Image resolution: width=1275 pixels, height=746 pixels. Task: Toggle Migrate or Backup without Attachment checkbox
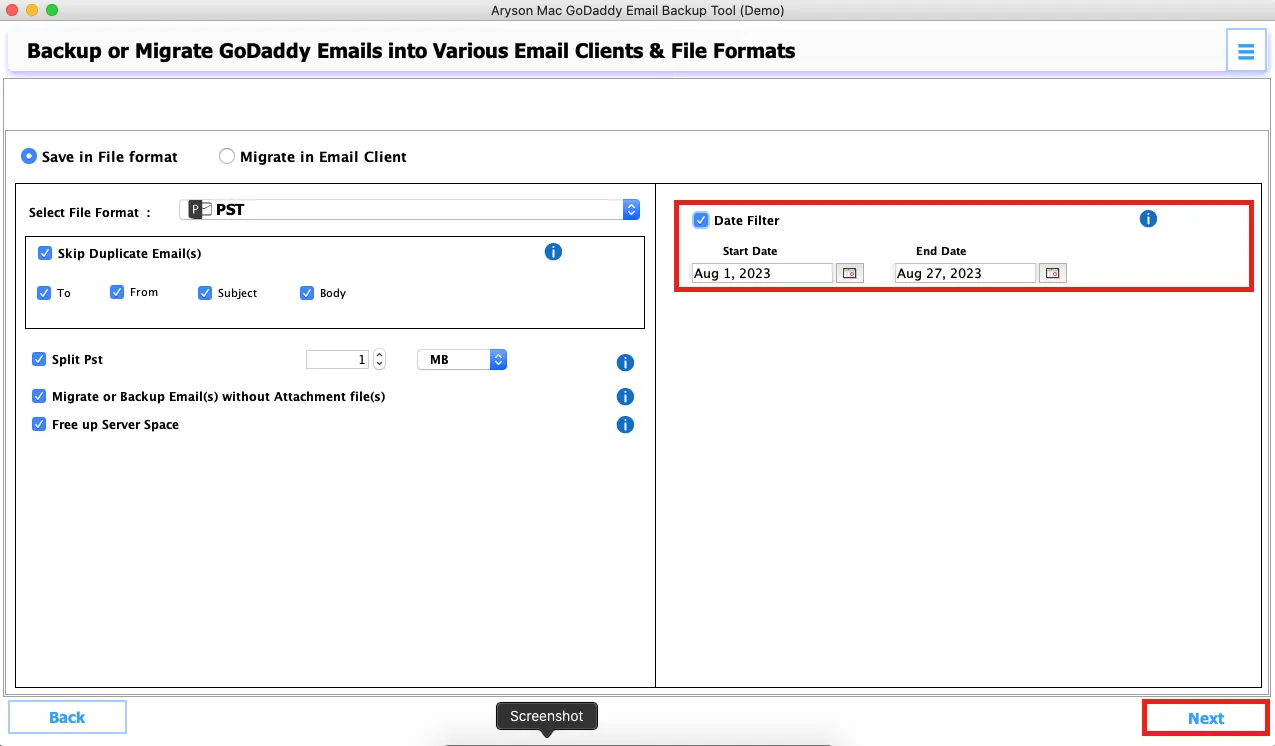[39, 396]
